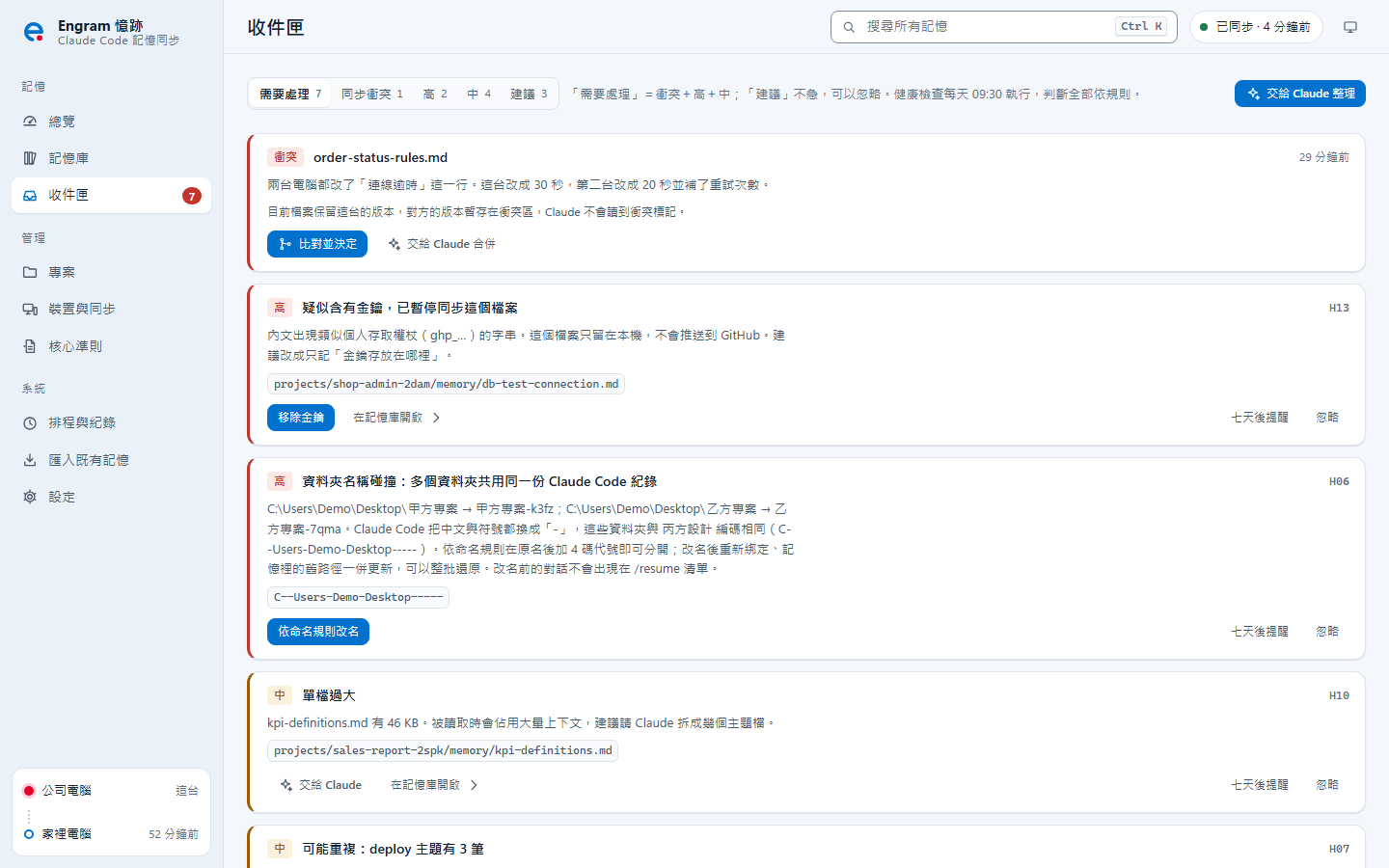Image resolution: width=1389 pixels, height=868 pixels.
Task: Select the 需要處理 filter tab
Action: coord(290,94)
